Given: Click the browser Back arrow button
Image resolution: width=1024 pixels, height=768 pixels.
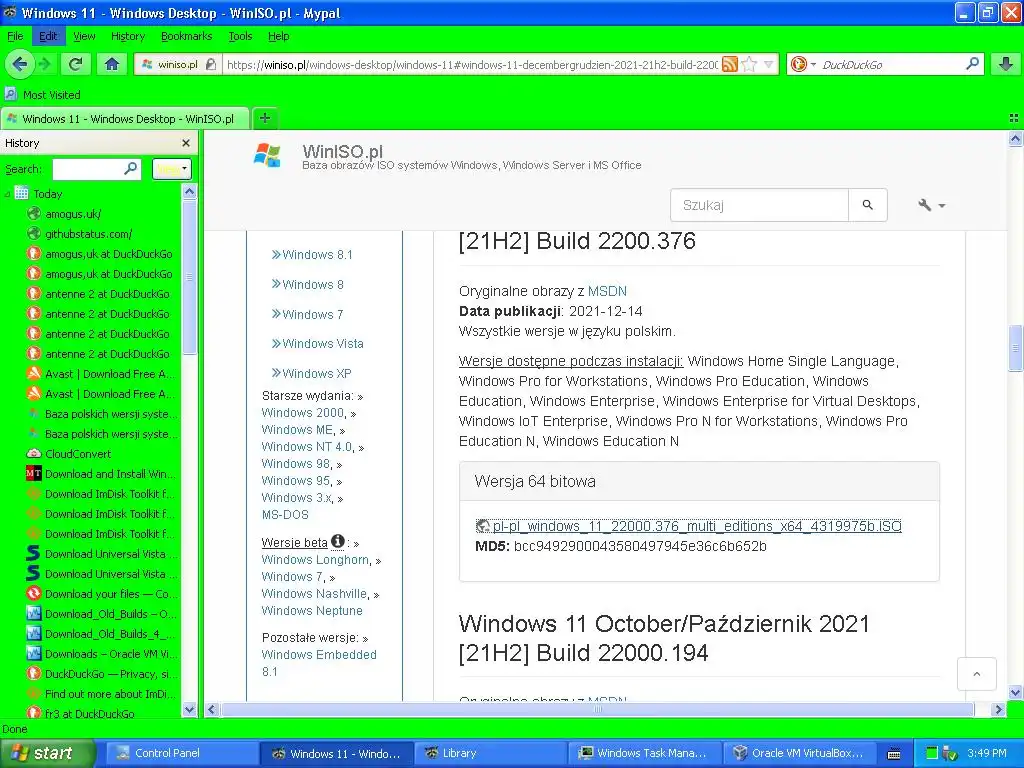Looking at the screenshot, I should pyautogui.click(x=20, y=64).
